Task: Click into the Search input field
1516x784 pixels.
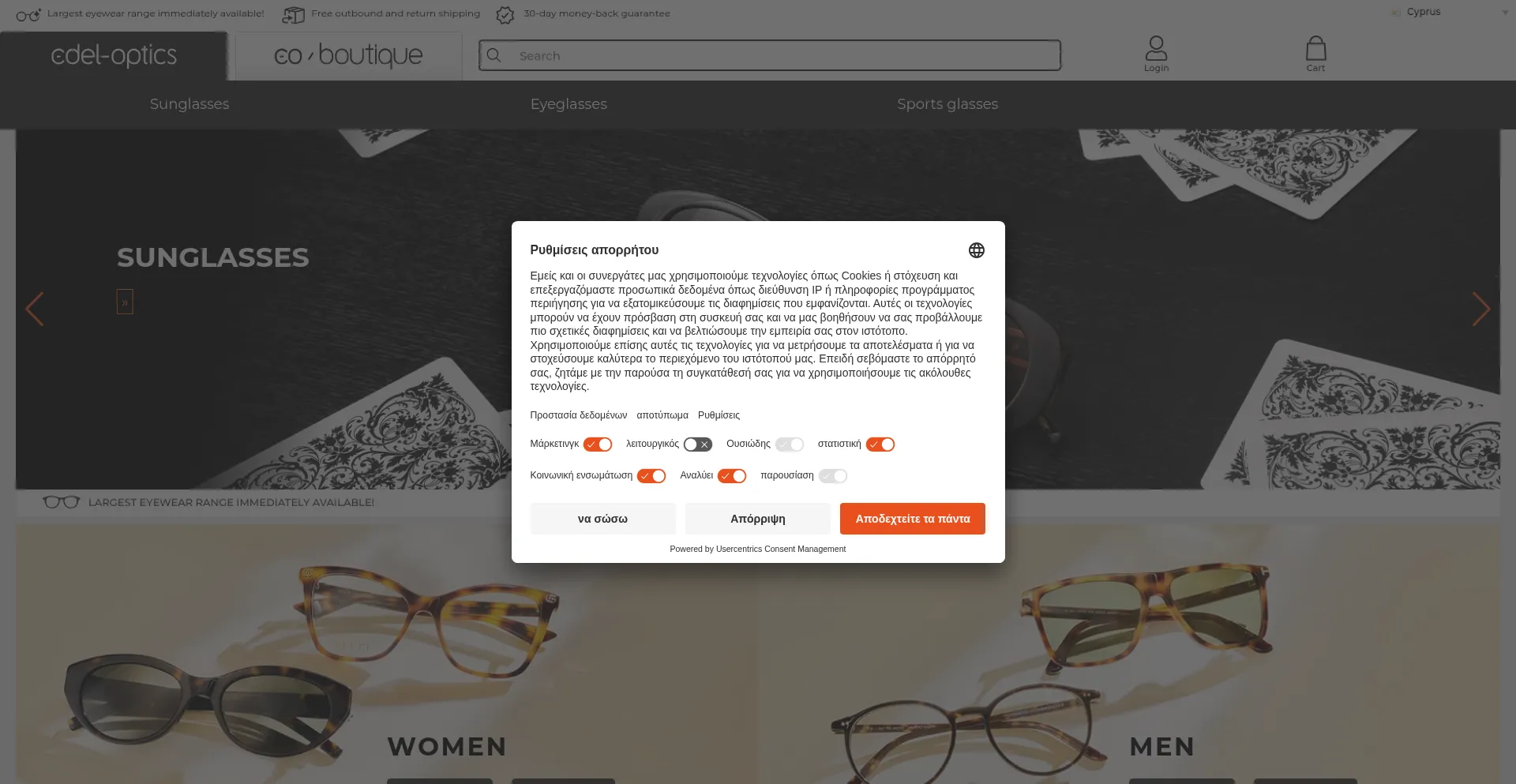Action: click(x=782, y=55)
